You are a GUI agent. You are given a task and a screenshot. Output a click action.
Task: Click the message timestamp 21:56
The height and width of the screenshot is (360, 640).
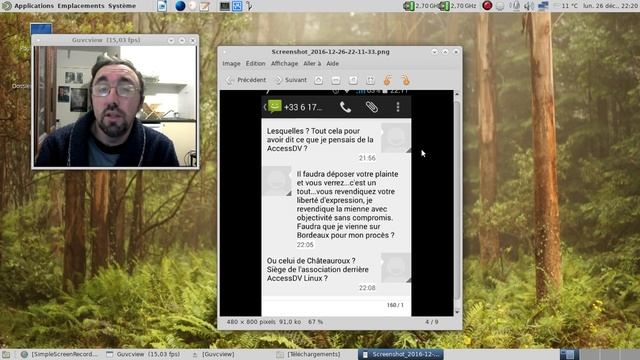coord(367,158)
